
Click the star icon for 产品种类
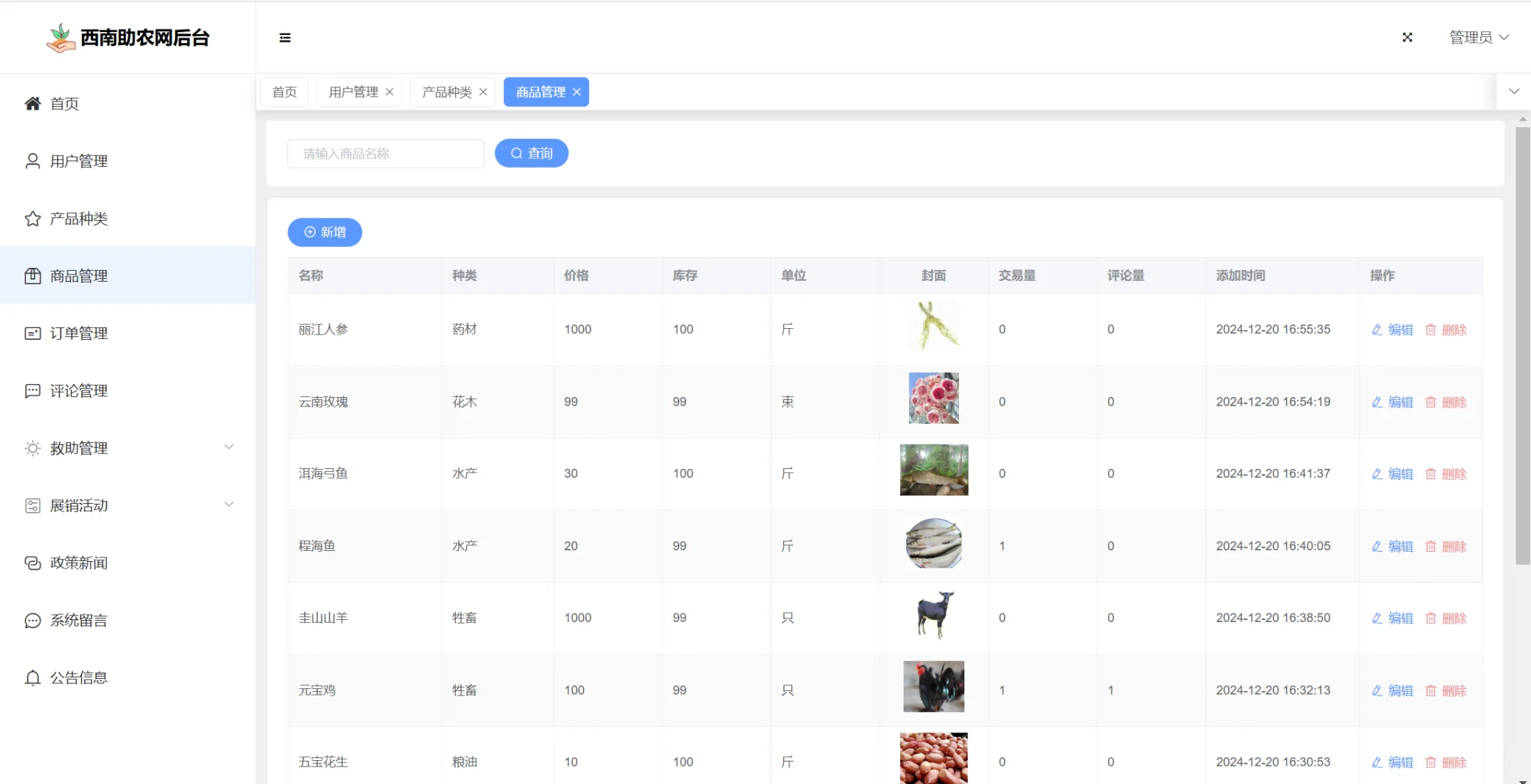tap(33, 219)
